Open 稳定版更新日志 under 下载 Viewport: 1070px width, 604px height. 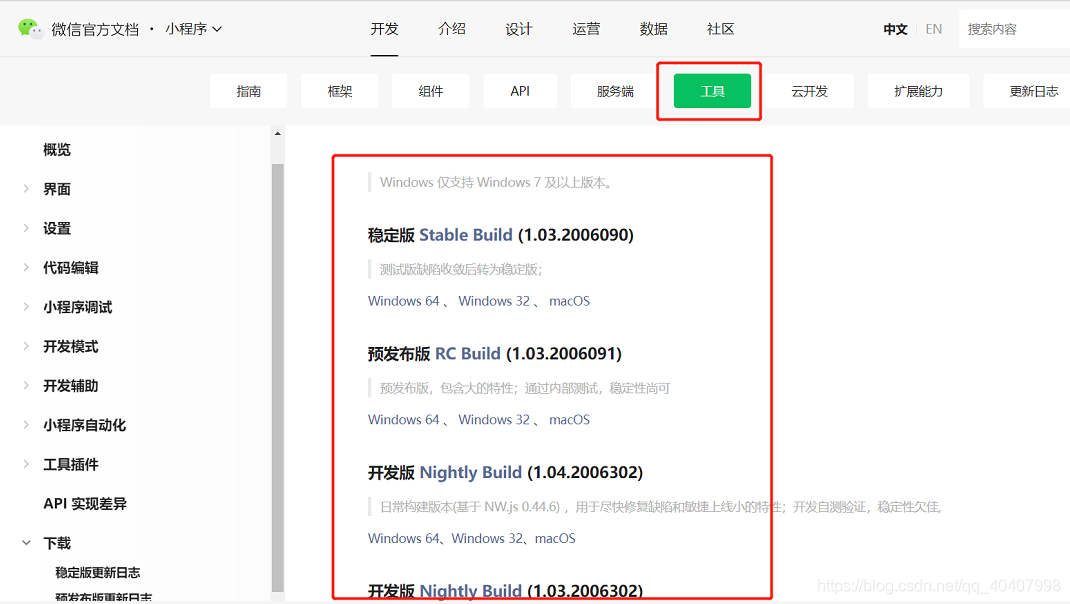click(x=98, y=573)
